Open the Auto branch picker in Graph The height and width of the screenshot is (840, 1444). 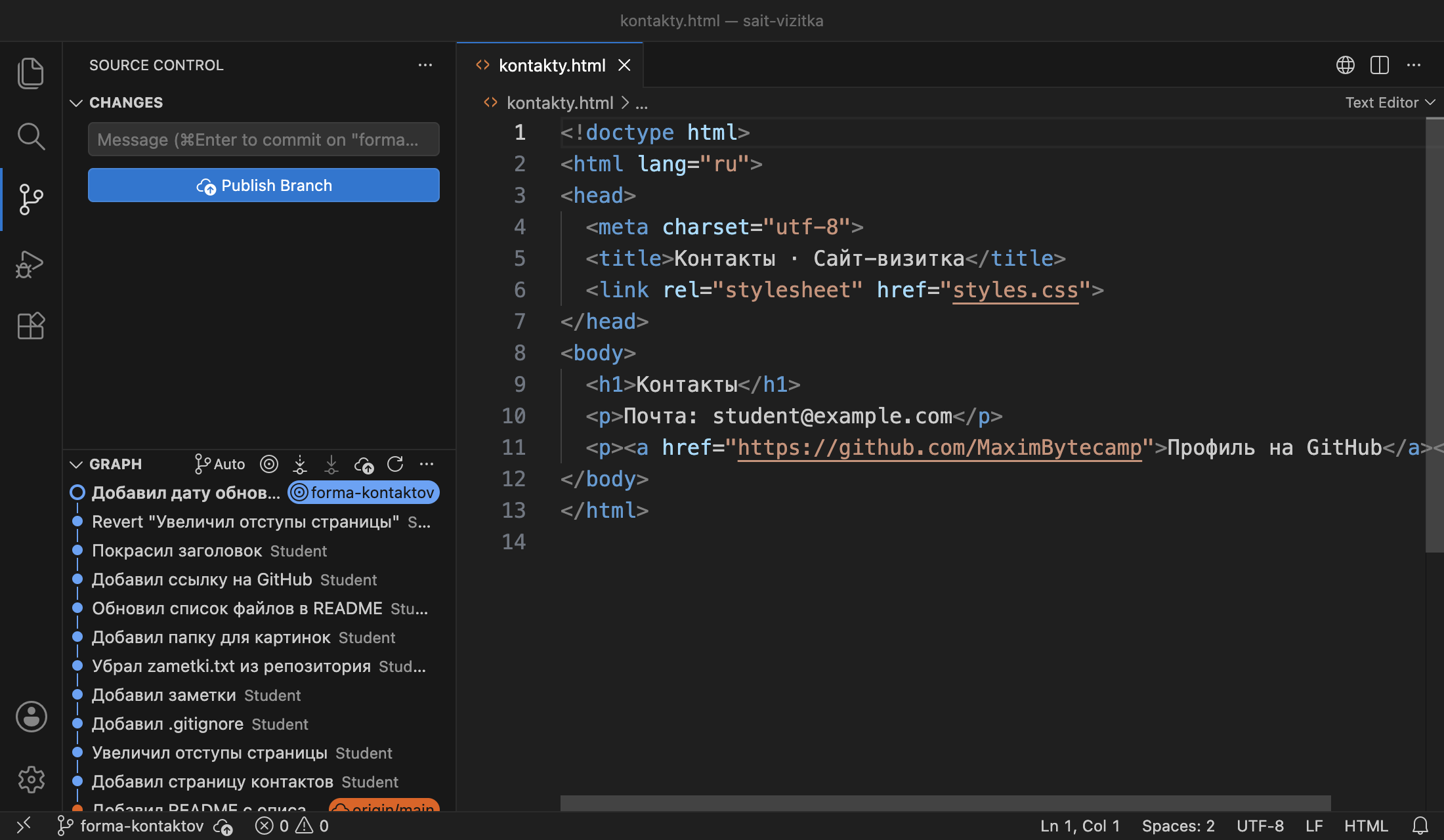pyautogui.click(x=220, y=464)
